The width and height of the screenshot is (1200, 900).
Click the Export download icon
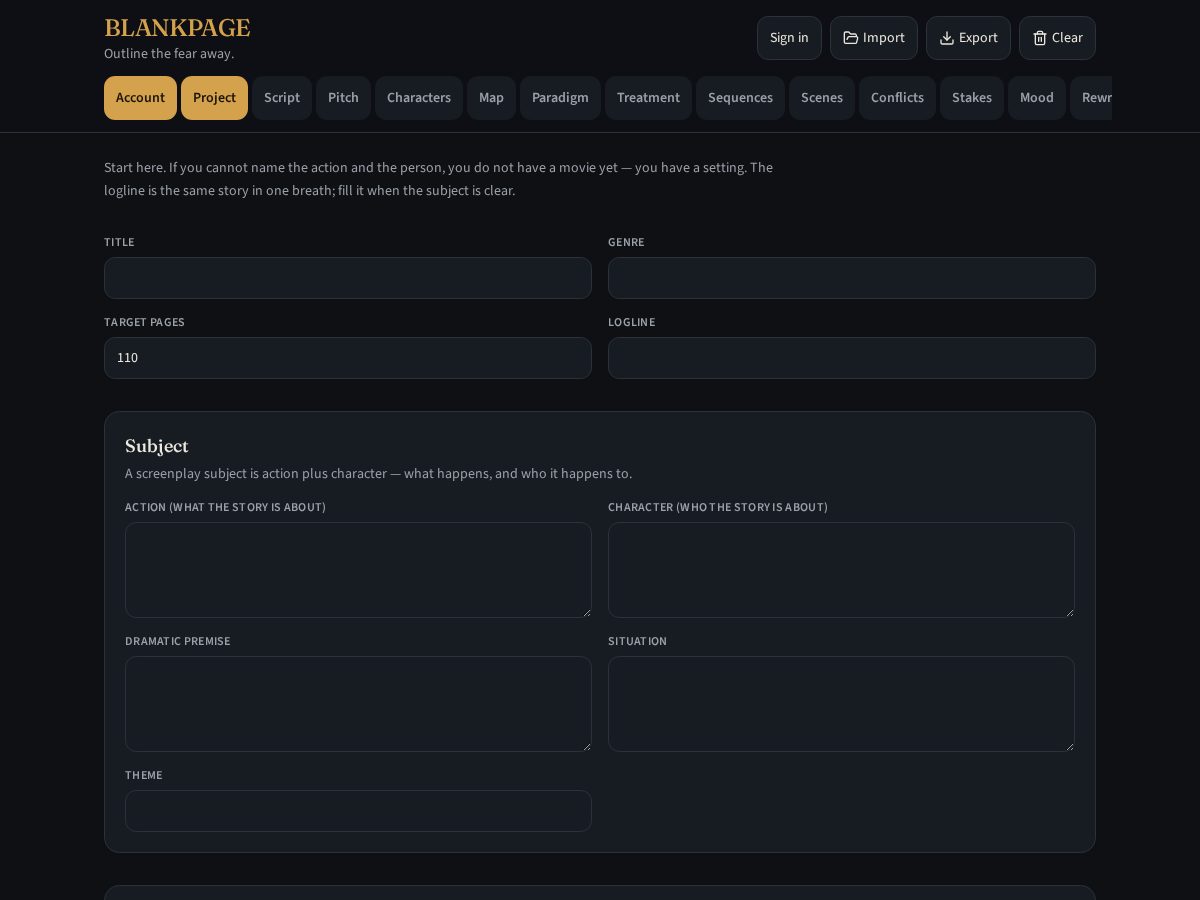coord(947,38)
